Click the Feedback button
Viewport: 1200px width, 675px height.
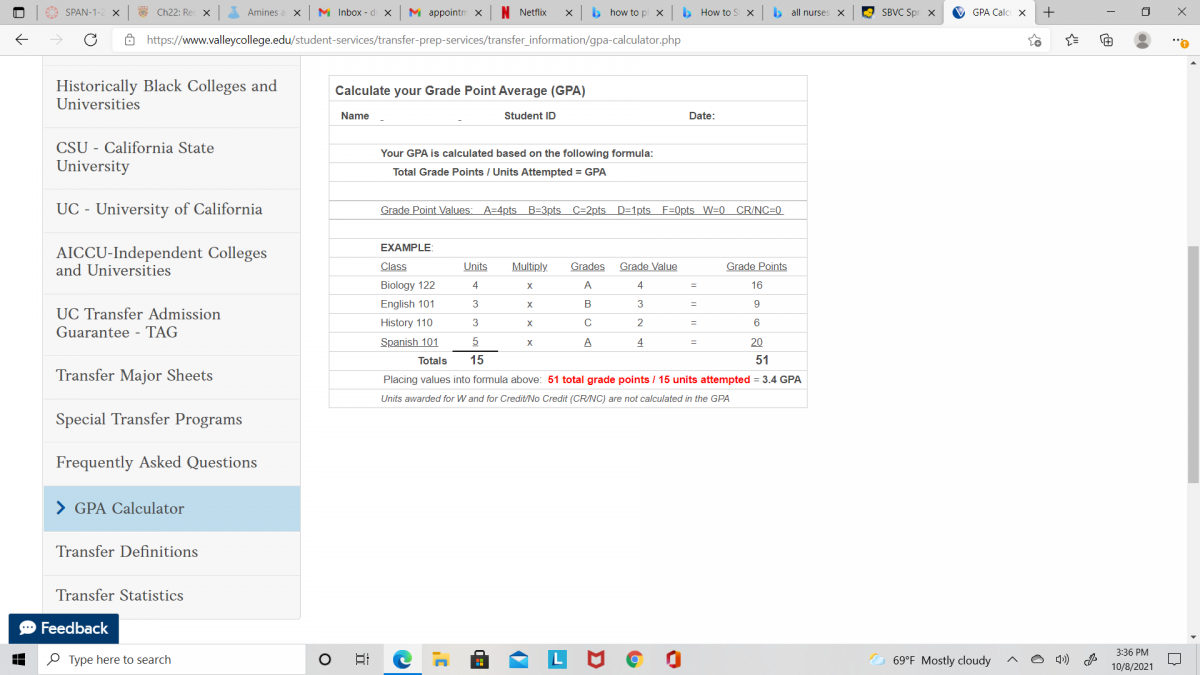tap(64, 628)
